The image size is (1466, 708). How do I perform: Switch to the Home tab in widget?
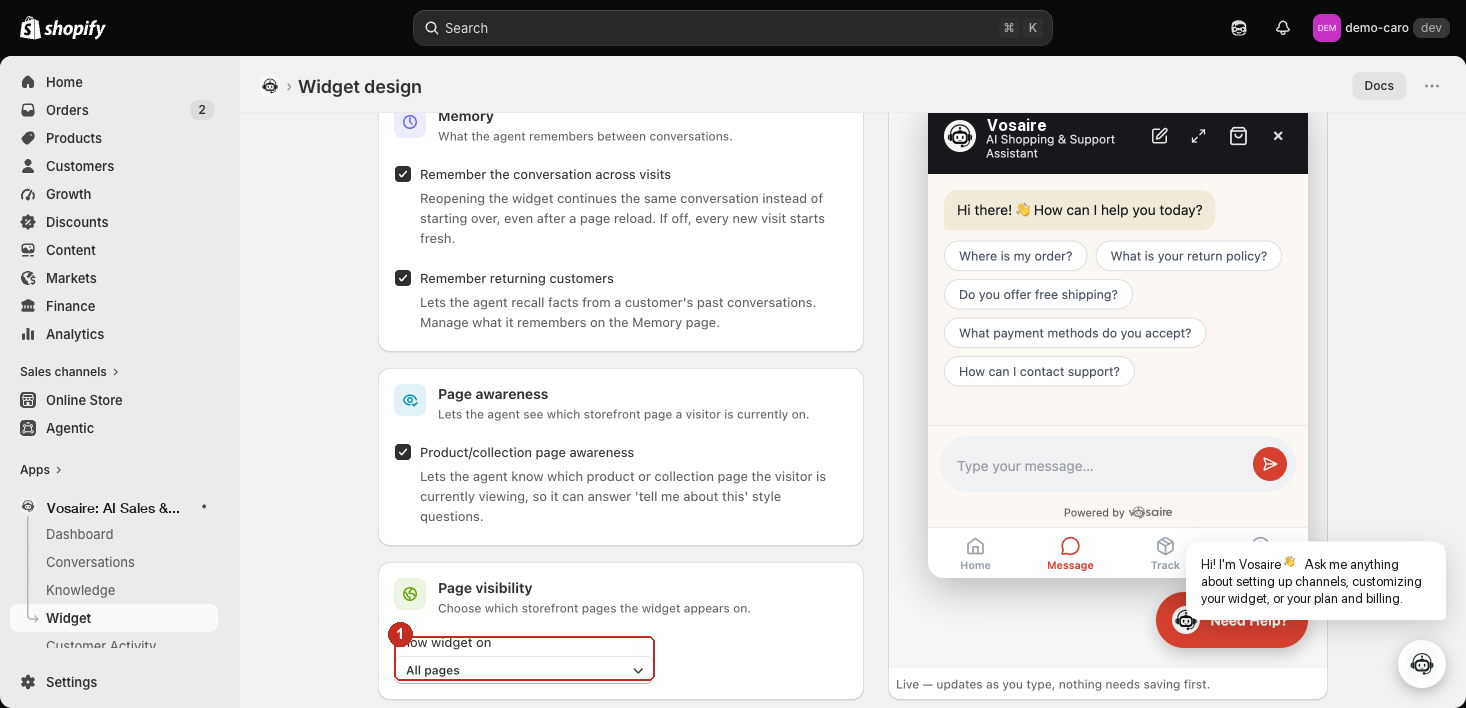coord(975,553)
